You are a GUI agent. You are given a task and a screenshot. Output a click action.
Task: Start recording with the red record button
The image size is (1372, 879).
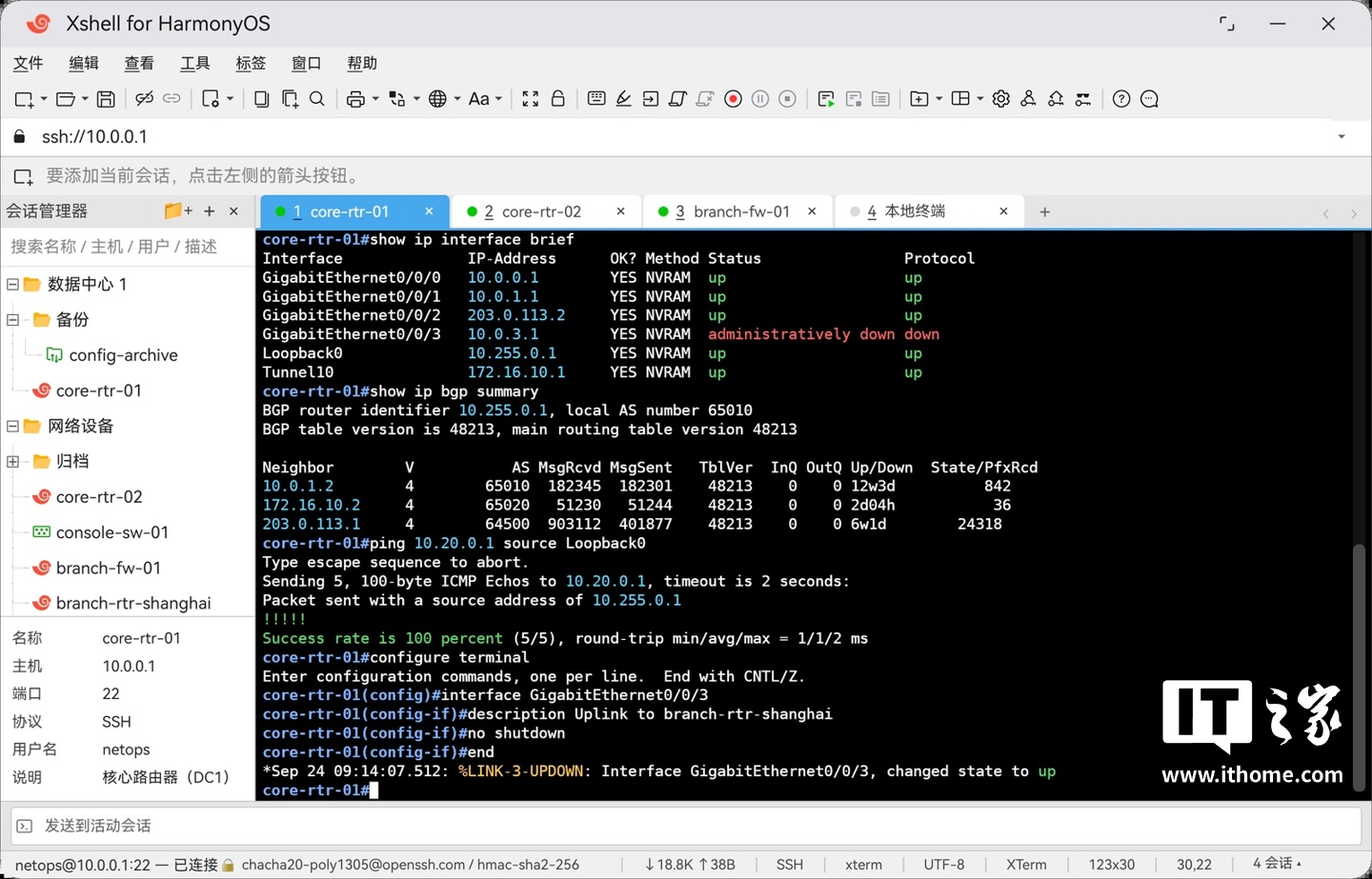pyautogui.click(x=733, y=99)
